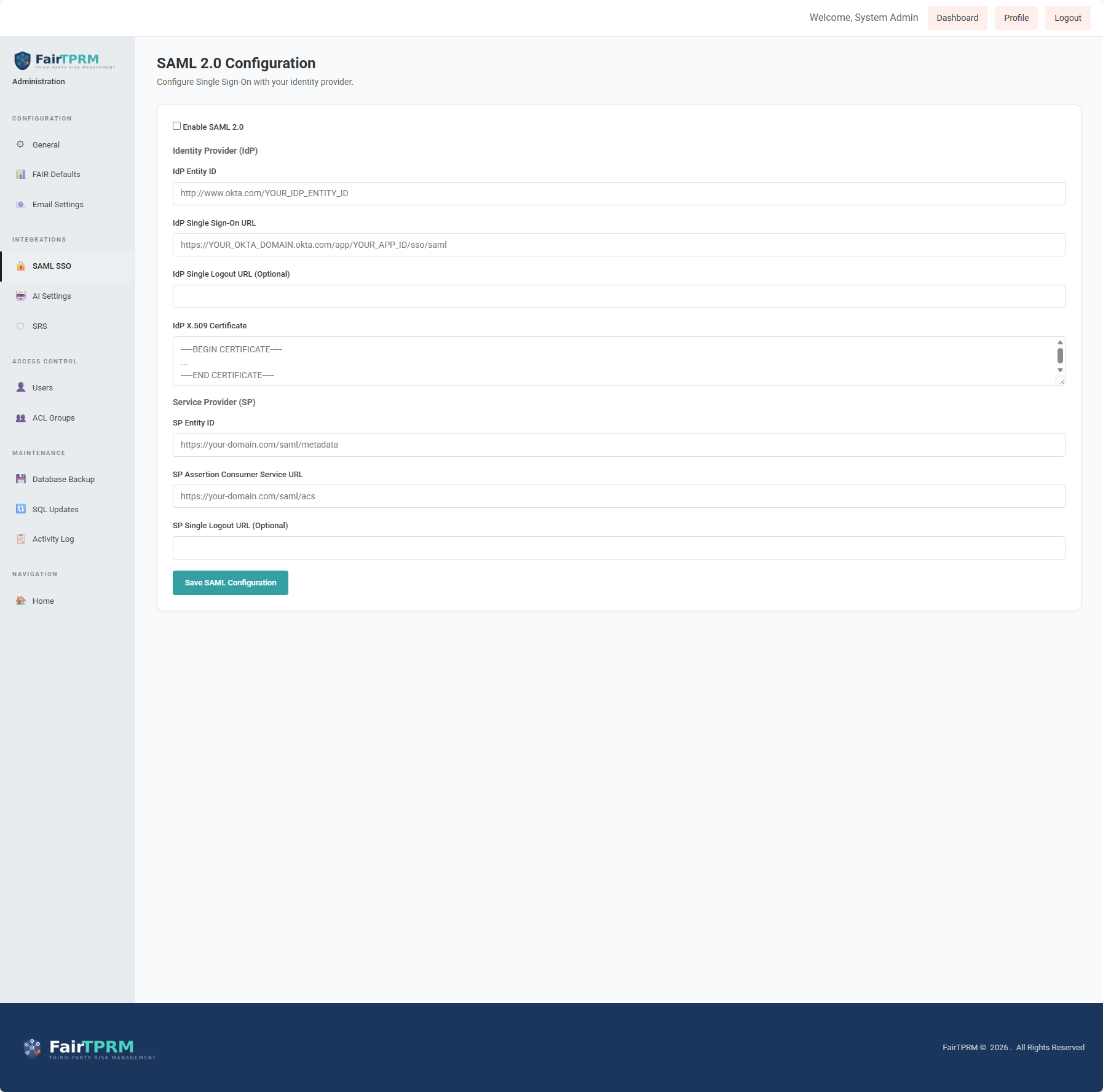Click the IdP Entity ID input field
Image resolution: width=1103 pixels, height=1092 pixels.
pyautogui.click(x=619, y=194)
